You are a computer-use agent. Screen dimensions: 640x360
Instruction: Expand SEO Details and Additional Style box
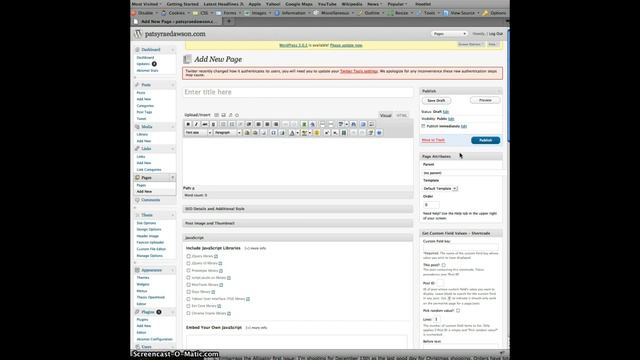point(298,209)
